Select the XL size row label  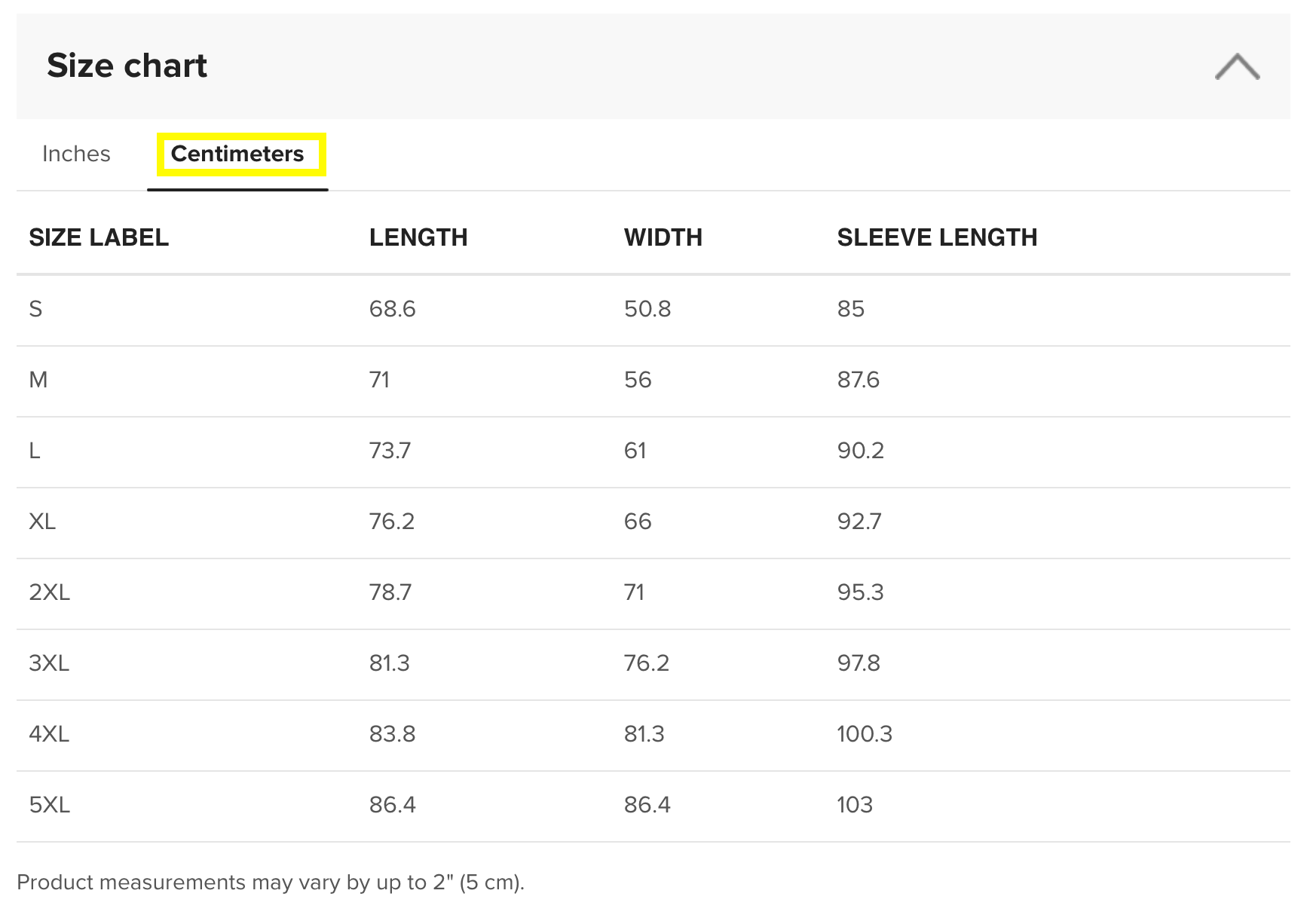pyautogui.click(x=42, y=522)
